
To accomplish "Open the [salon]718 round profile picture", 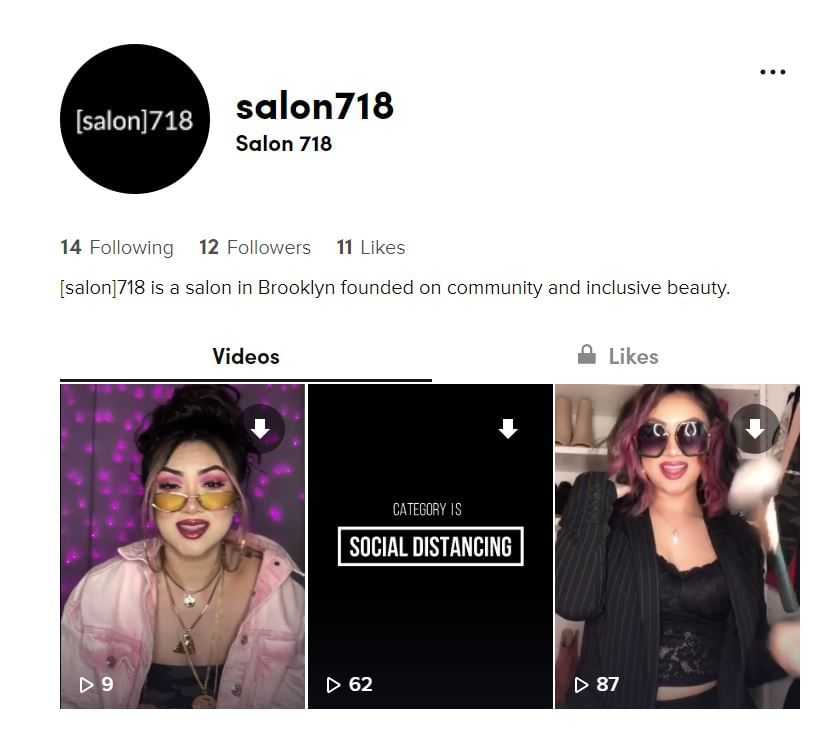I will pos(135,119).
